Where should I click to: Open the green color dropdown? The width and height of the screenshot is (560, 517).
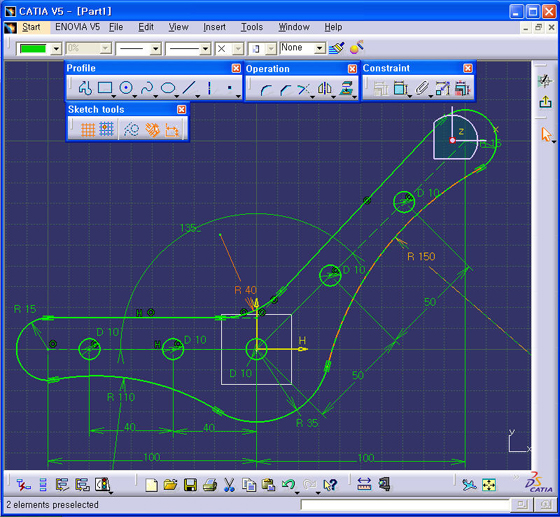pyautogui.click(x=56, y=49)
